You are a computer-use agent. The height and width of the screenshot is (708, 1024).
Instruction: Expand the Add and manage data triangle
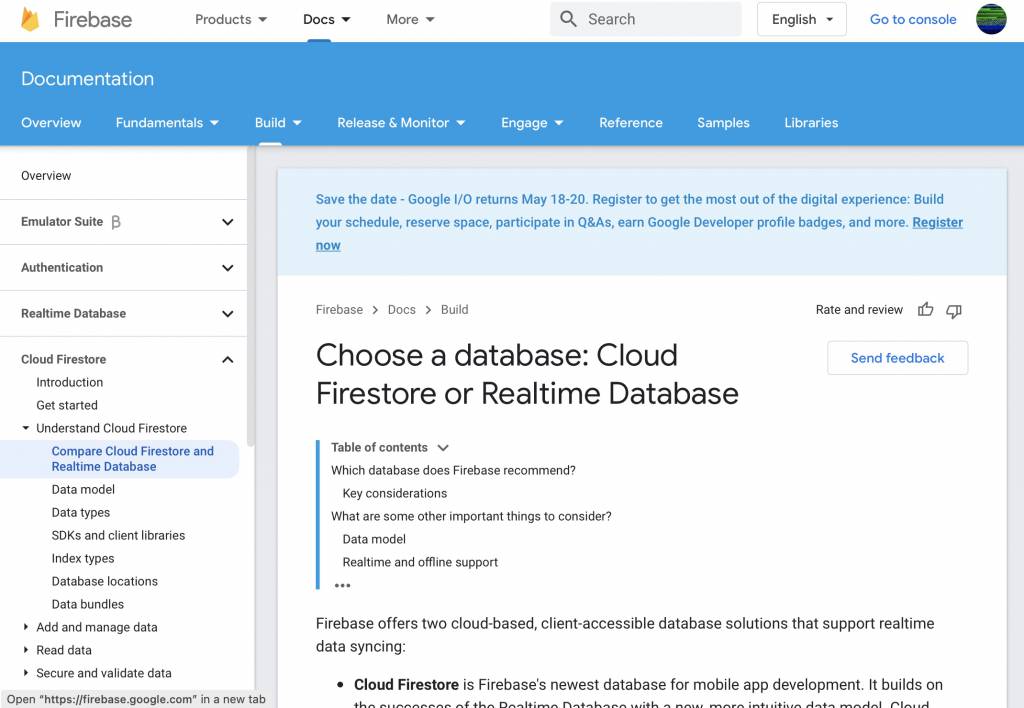coord(25,627)
